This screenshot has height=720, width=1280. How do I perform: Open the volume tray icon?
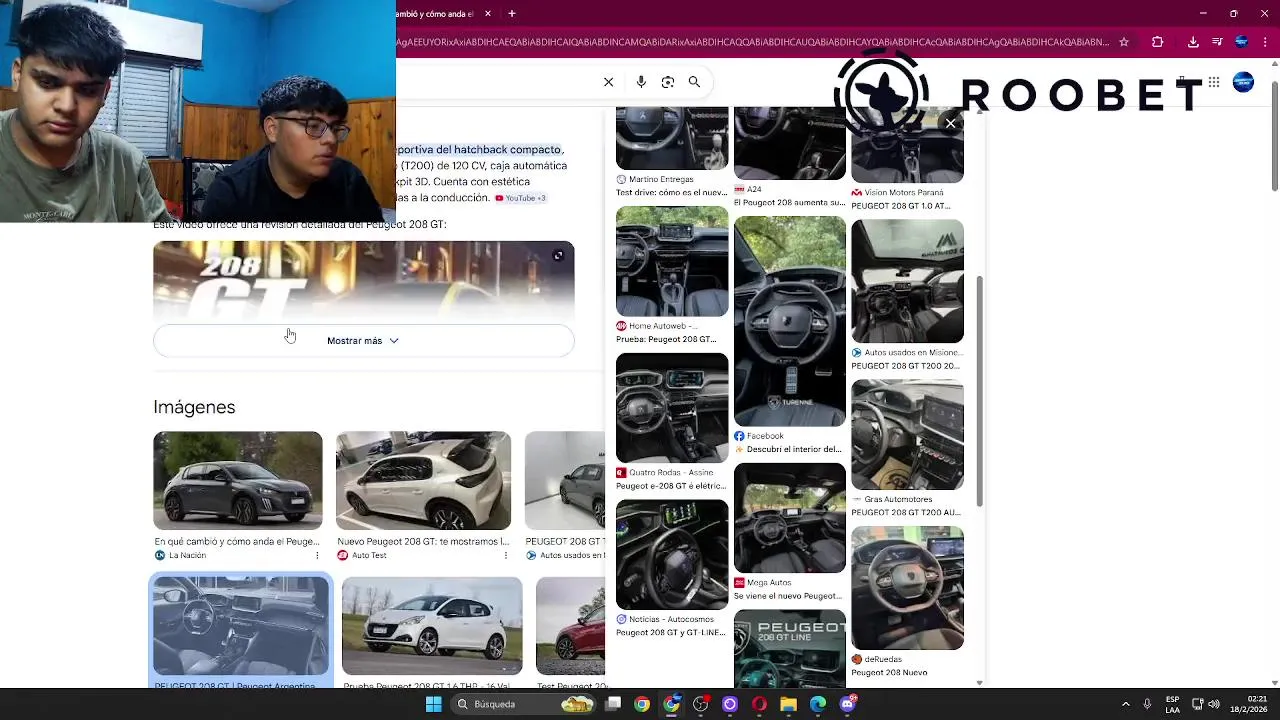pyautogui.click(x=1214, y=704)
